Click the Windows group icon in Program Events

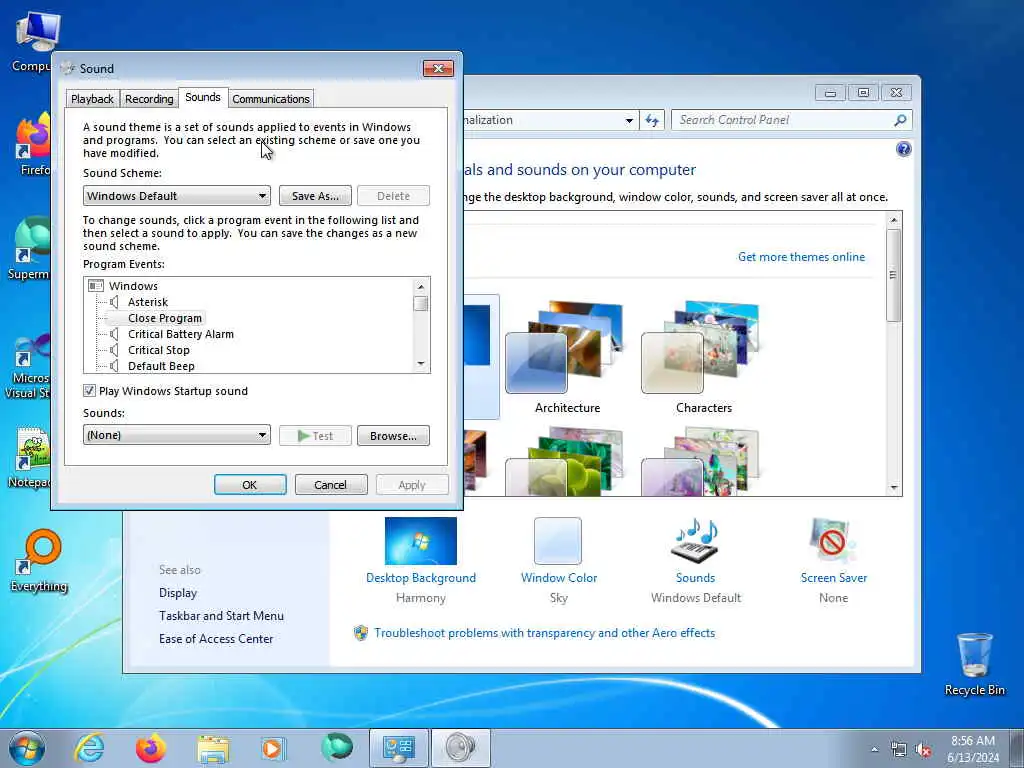tap(96, 285)
